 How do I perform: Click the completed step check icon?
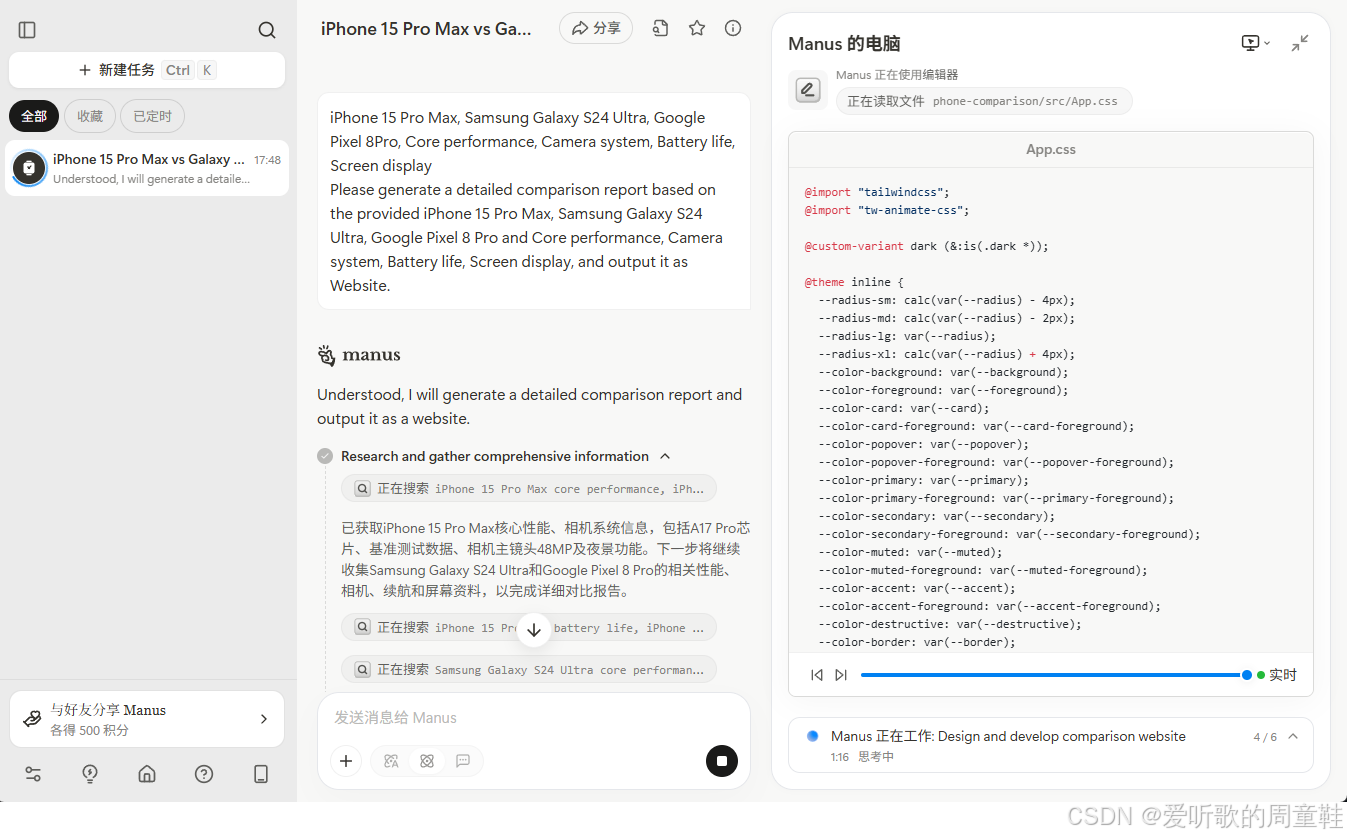coord(325,456)
